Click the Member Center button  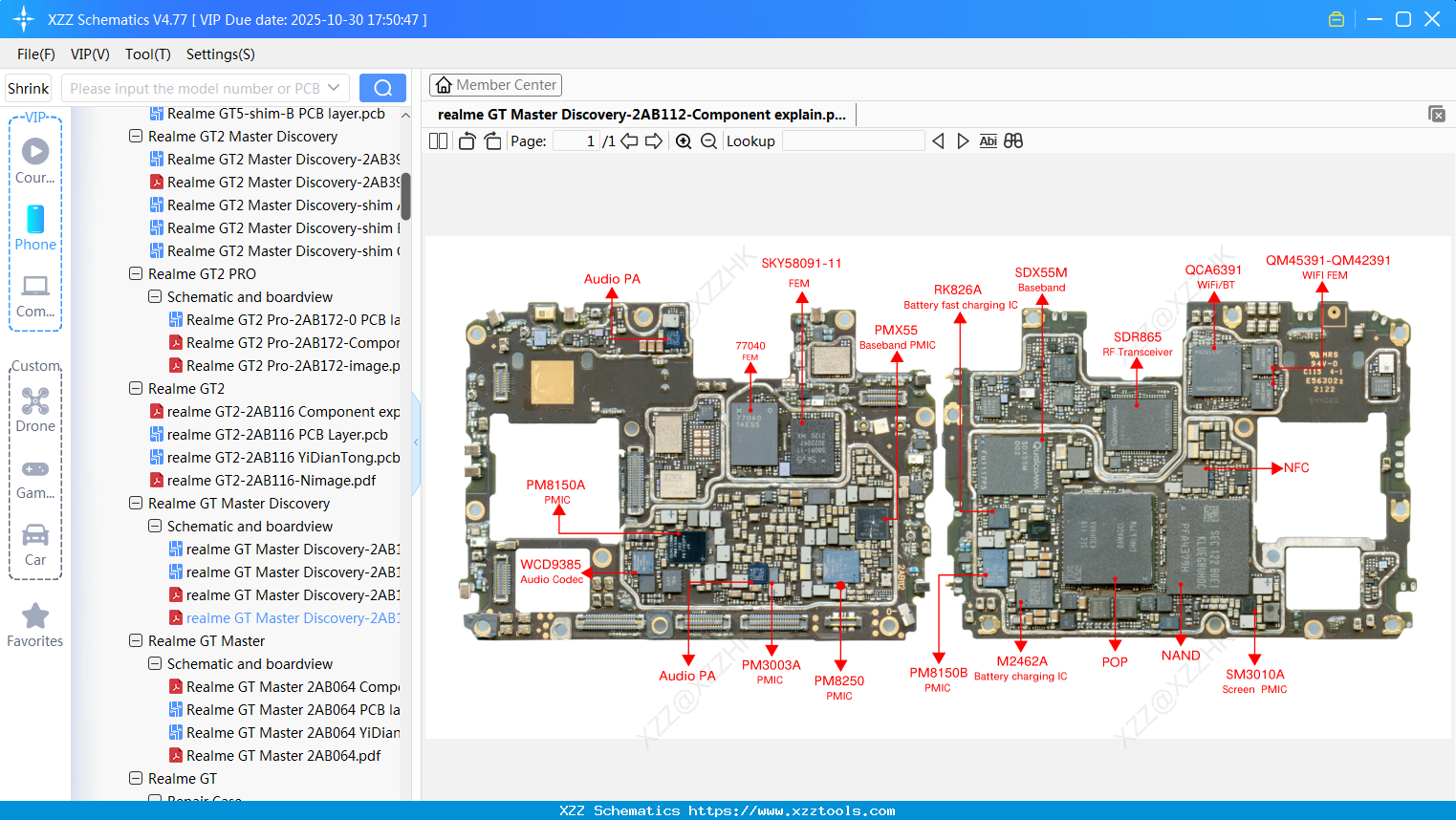click(495, 85)
